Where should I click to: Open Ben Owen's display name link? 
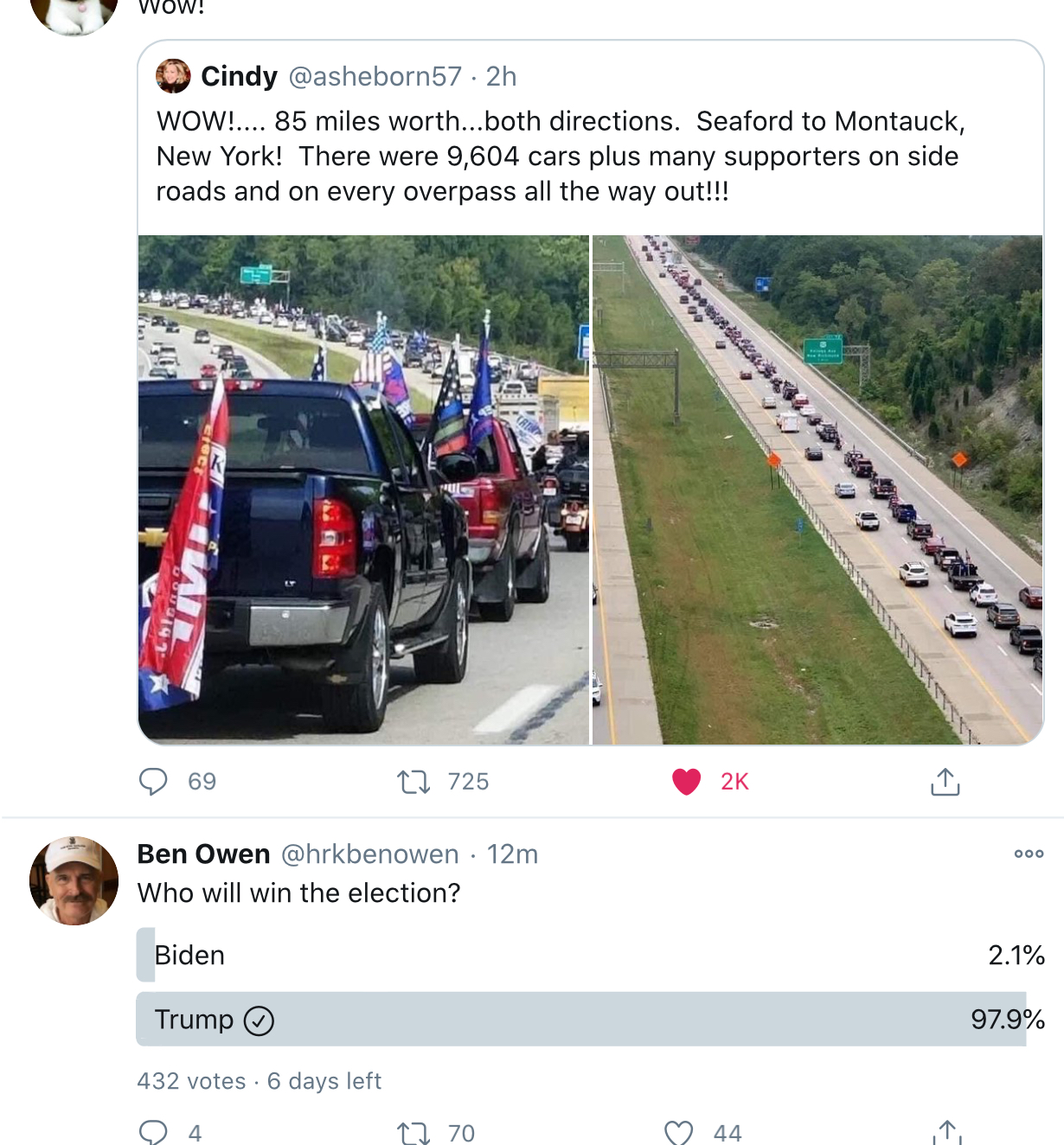pos(204,854)
